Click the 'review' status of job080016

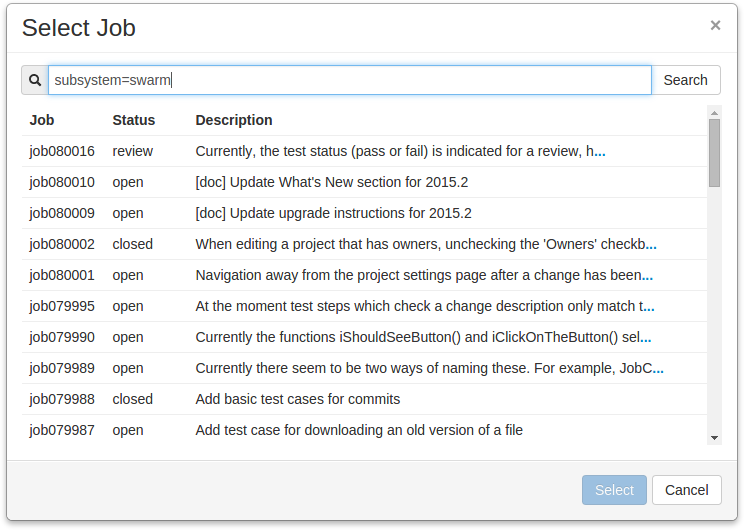tap(132, 151)
